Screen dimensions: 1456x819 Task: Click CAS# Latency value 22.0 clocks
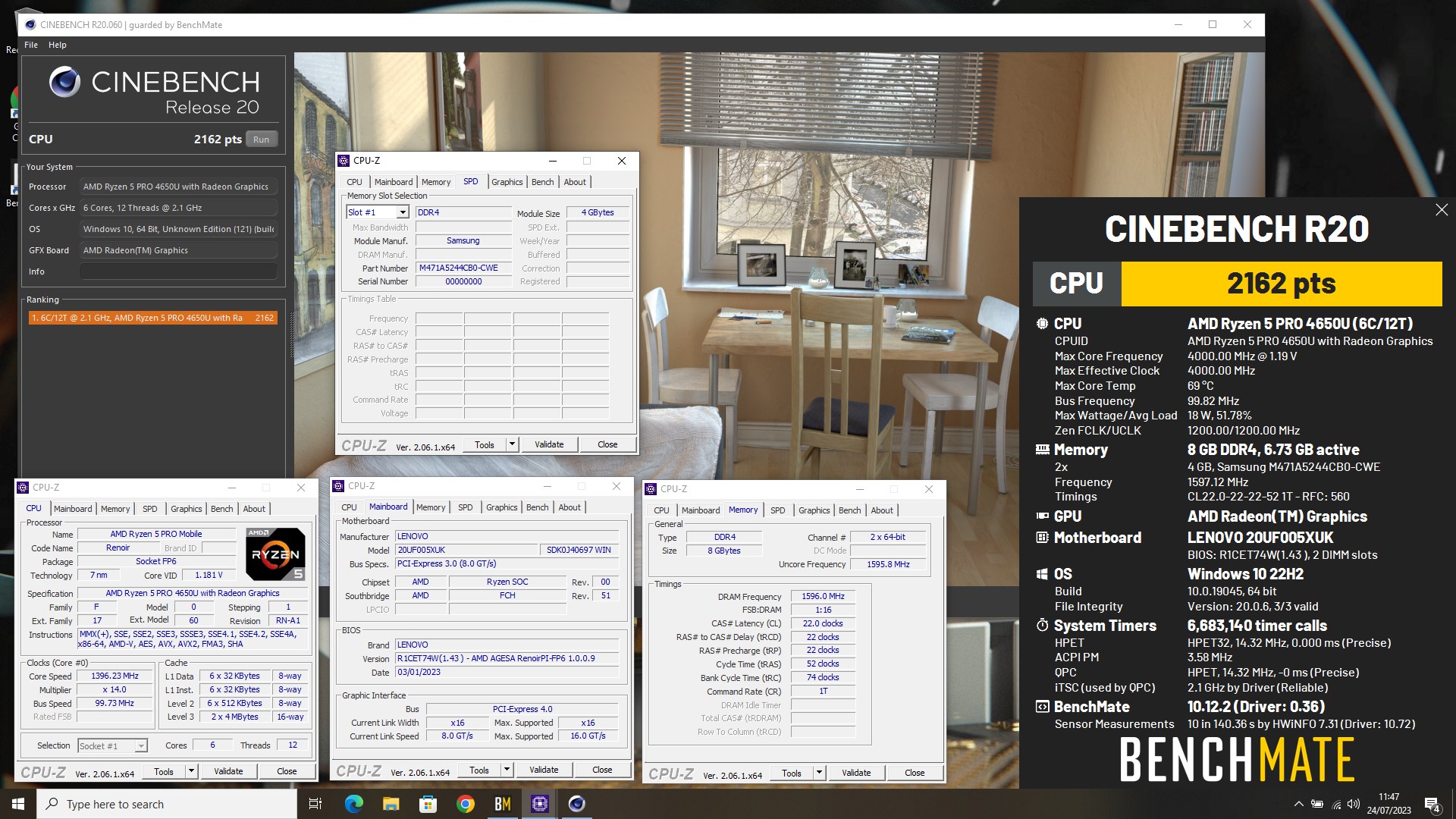pos(823,623)
